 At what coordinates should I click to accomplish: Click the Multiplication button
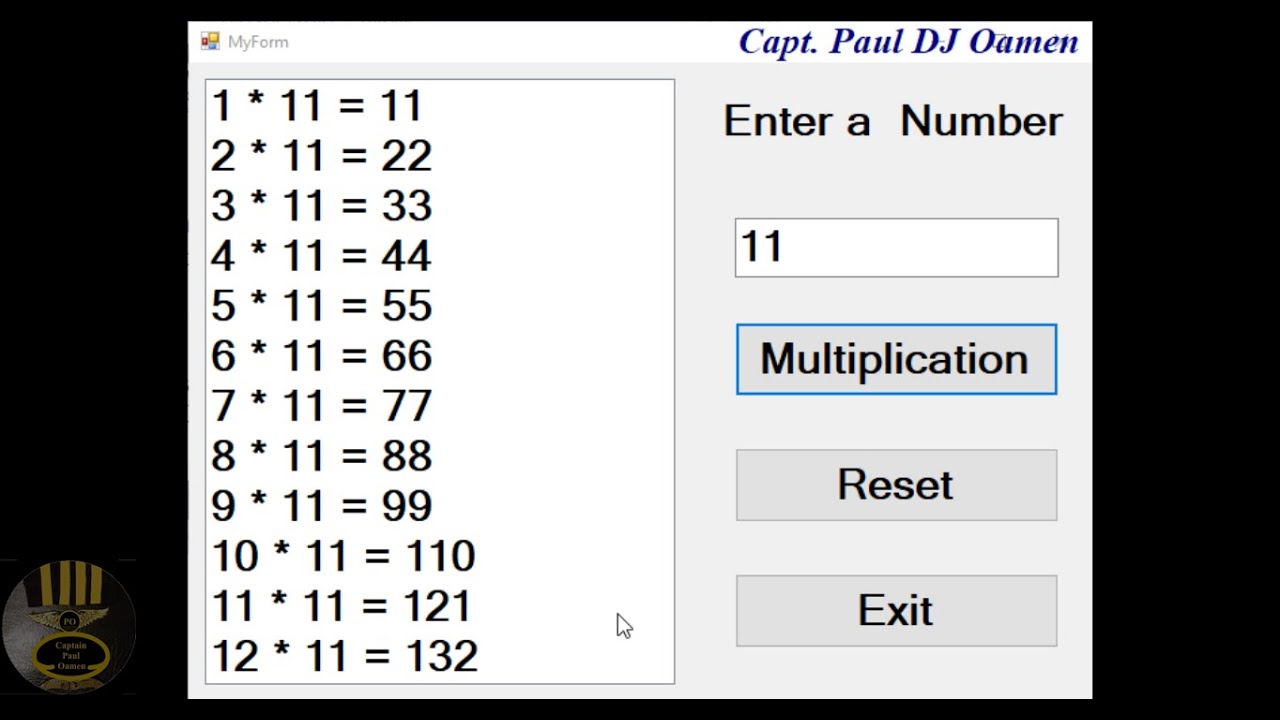(x=896, y=359)
